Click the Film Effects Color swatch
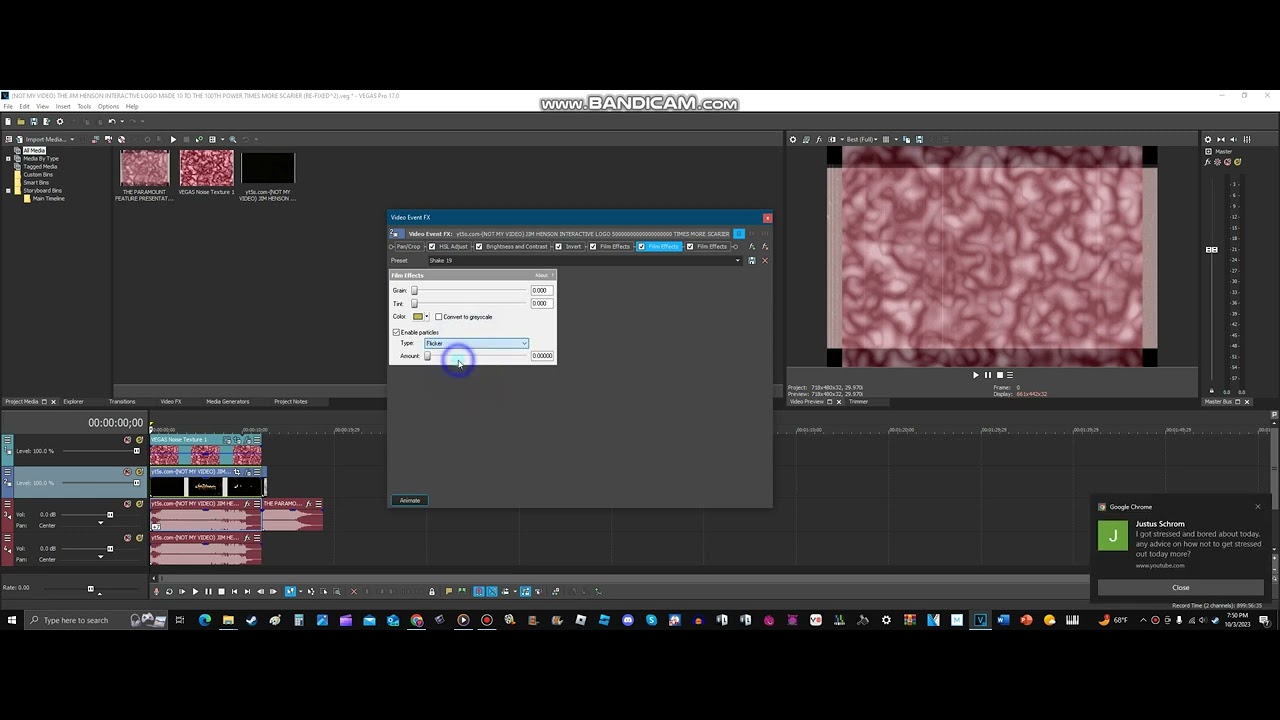The width and height of the screenshot is (1280, 720). click(418, 317)
